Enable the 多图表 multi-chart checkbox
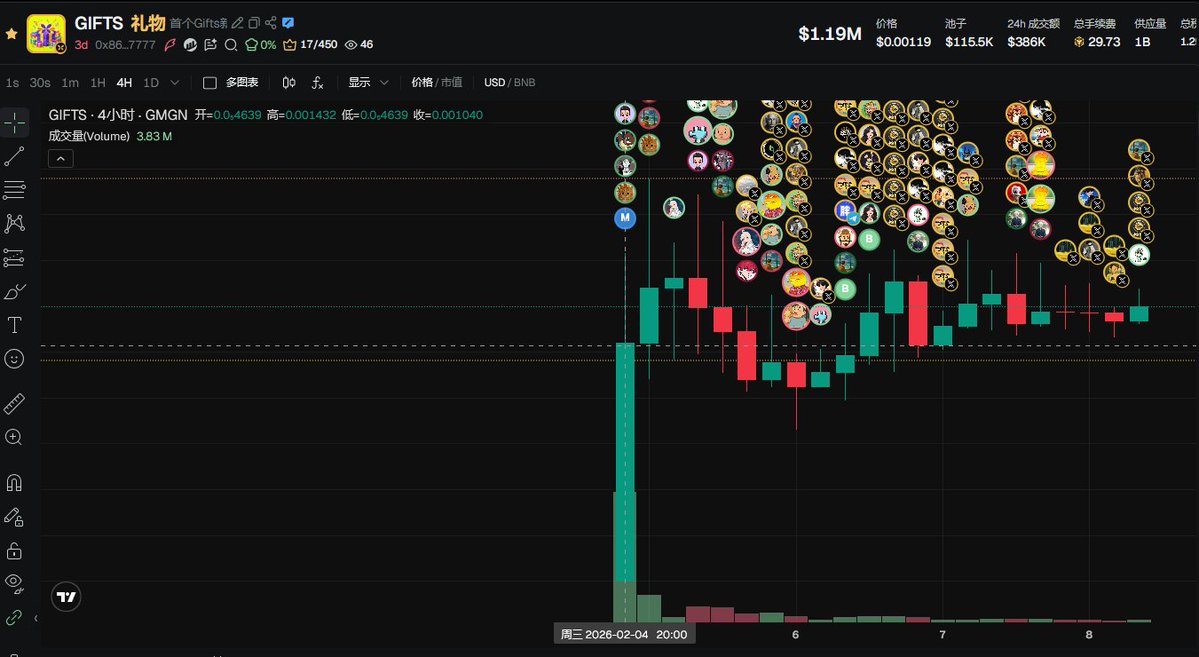Image resolution: width=1199 pixels, height=657 pixels. (x=210, y=83)
